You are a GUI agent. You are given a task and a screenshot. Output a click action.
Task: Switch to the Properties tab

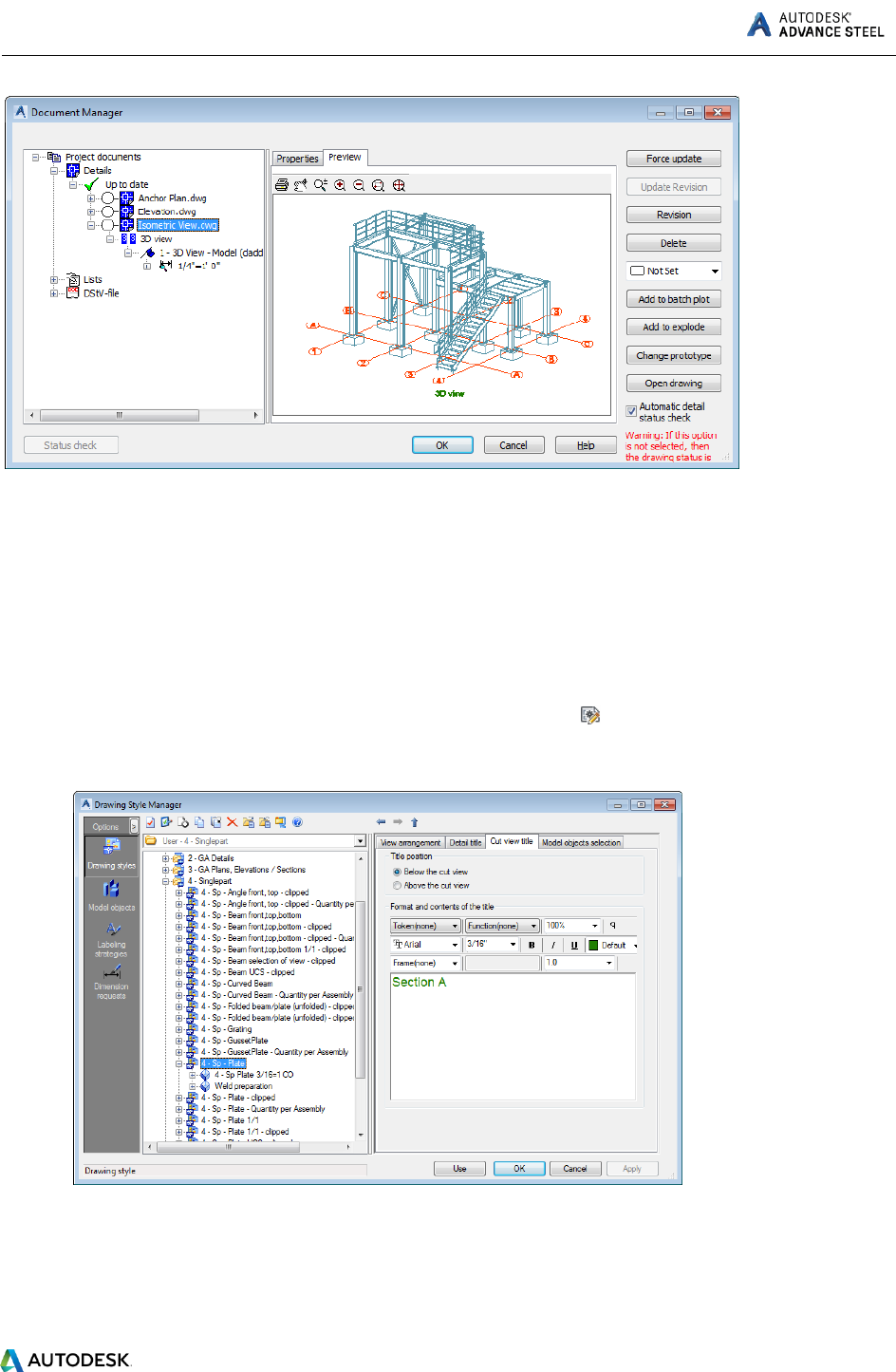pyautogui.click(x=298, y=159)
